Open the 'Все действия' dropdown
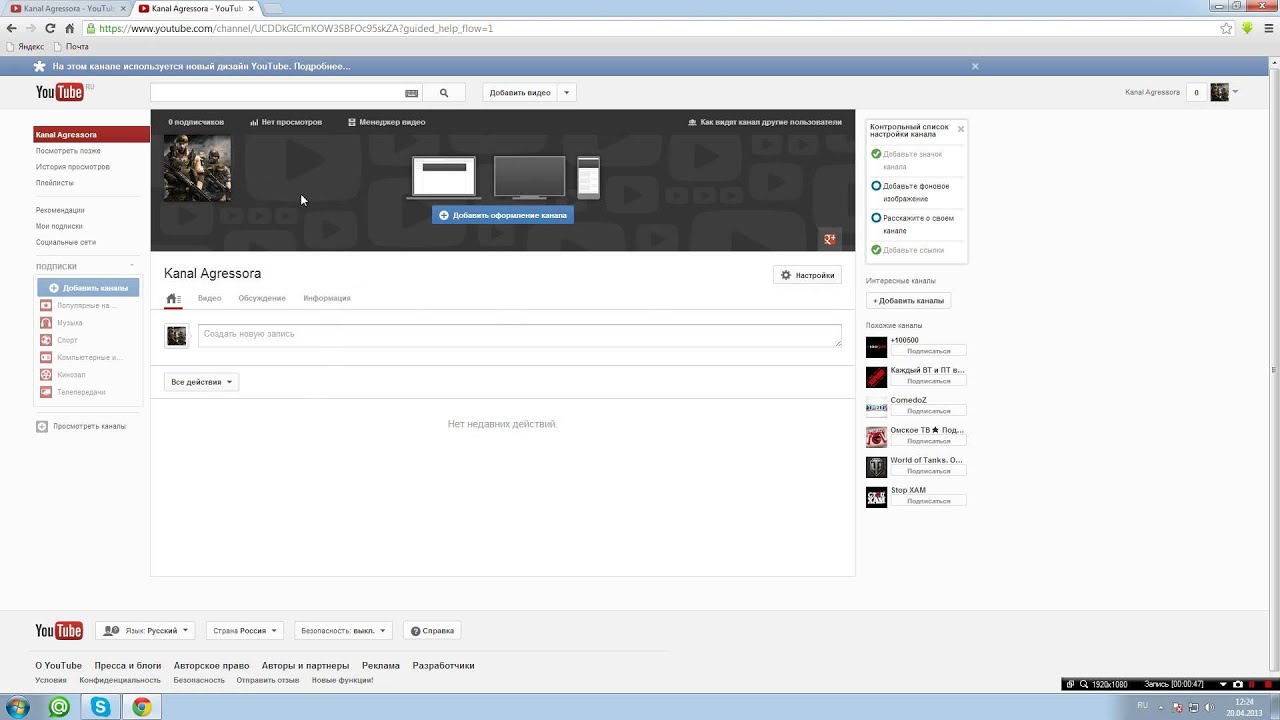Screen dimensions: 1280x720 pos(201,382)
